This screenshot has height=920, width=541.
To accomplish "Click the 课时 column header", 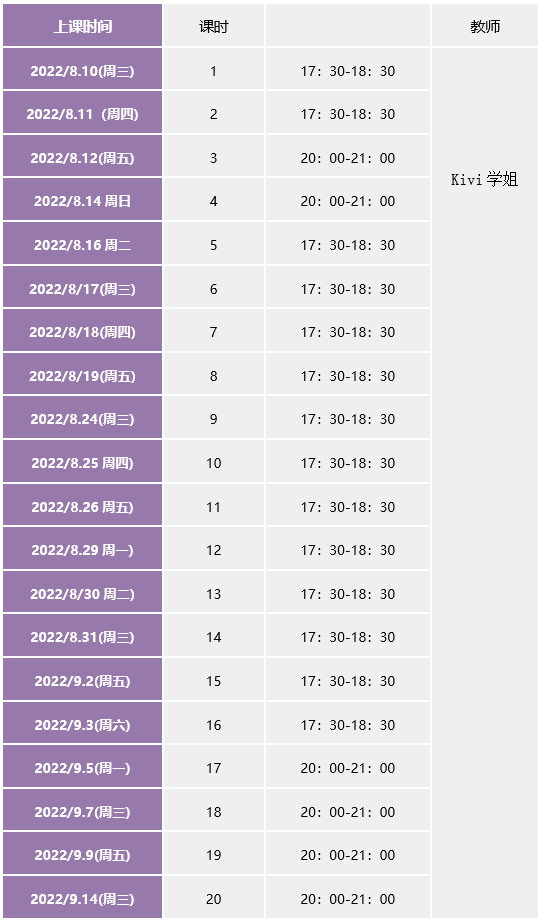I will tap(214, 26).
